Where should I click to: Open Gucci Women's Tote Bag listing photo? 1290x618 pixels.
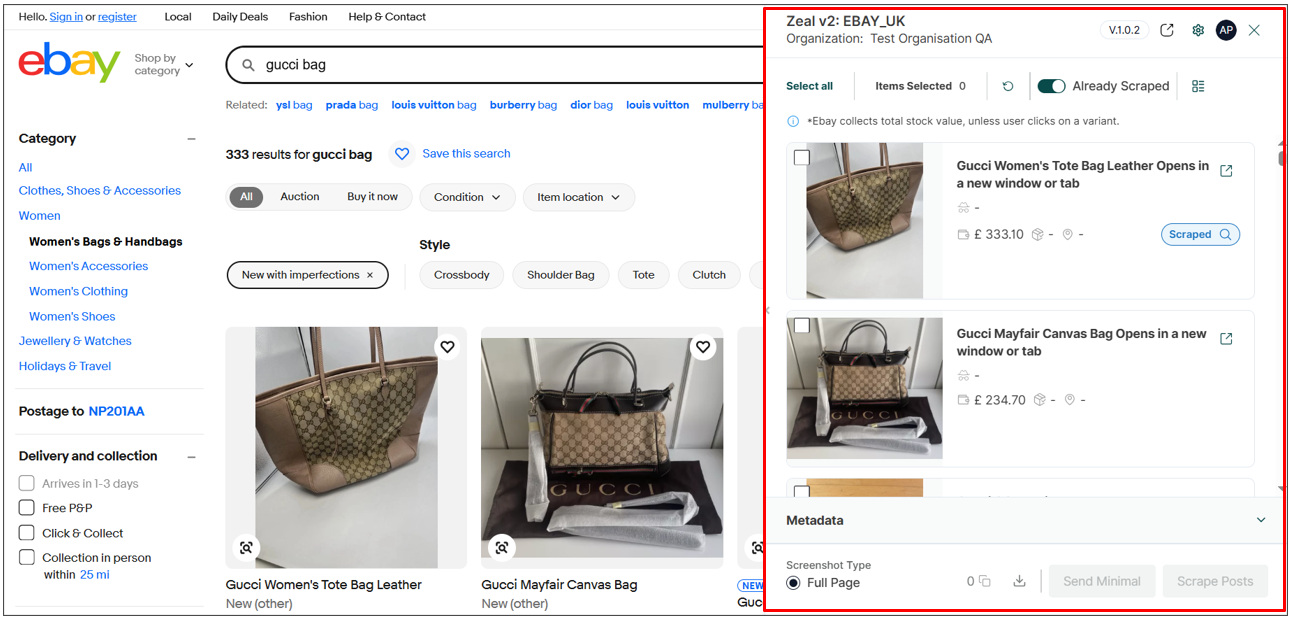[x=346, y=448]
